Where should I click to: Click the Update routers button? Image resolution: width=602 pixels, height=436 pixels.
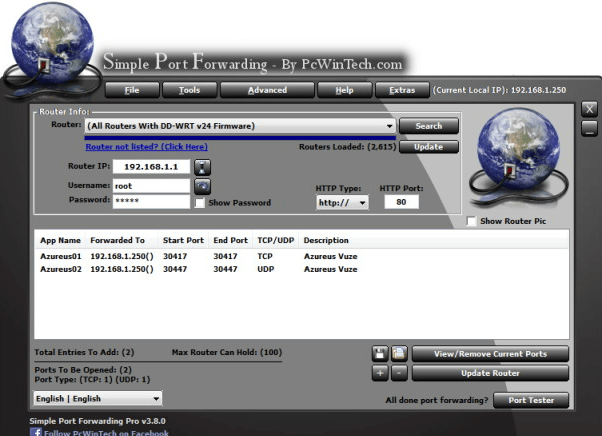click(x=429, y=147)
